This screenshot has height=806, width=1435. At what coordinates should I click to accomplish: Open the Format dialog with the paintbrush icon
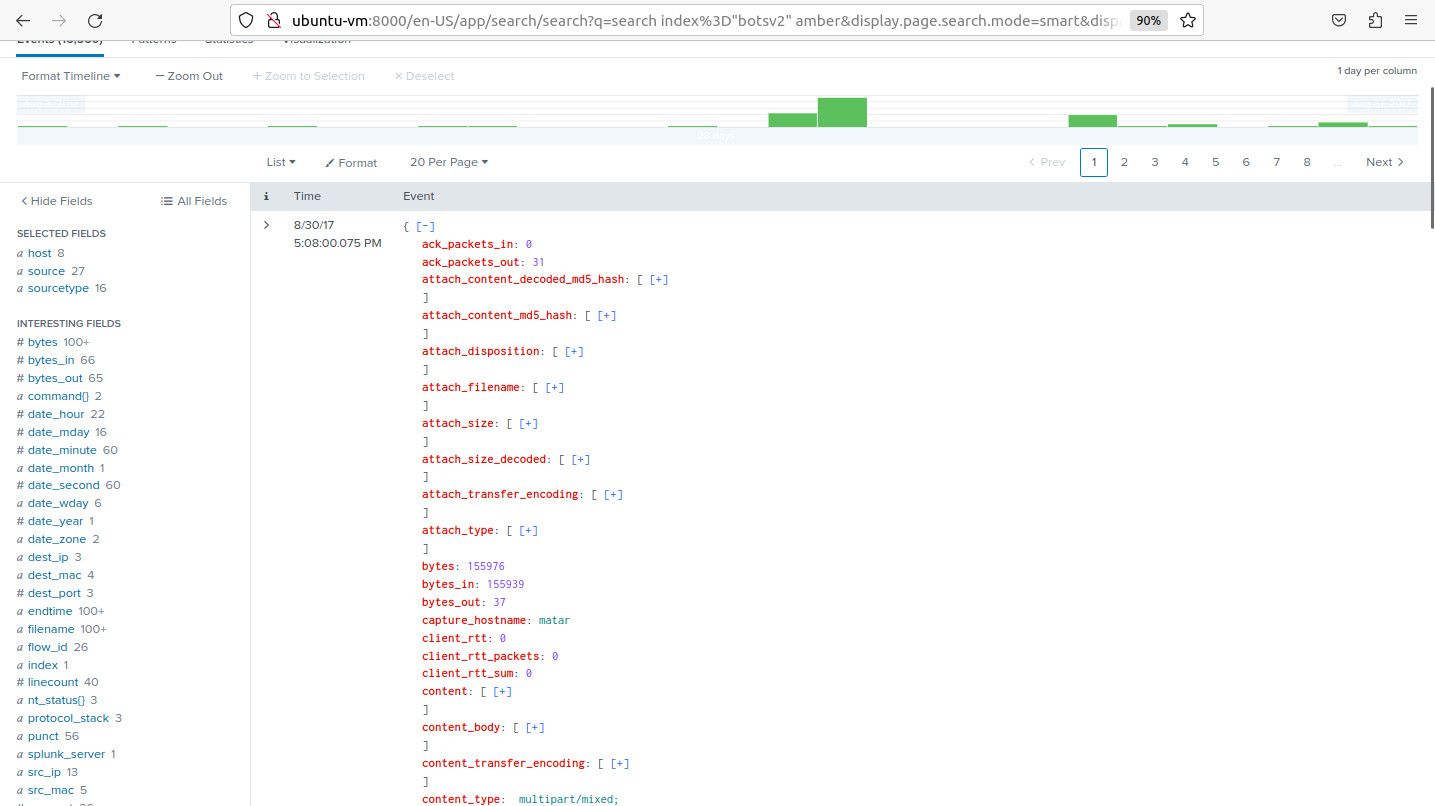(350, 162)
